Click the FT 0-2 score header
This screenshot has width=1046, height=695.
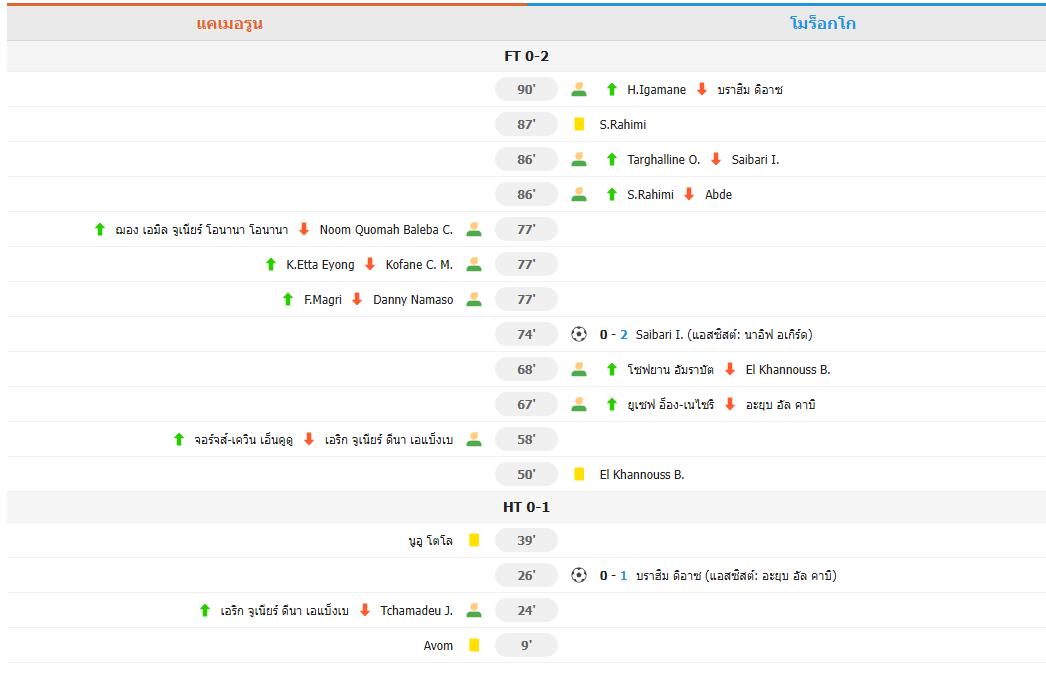pos(526,56)
